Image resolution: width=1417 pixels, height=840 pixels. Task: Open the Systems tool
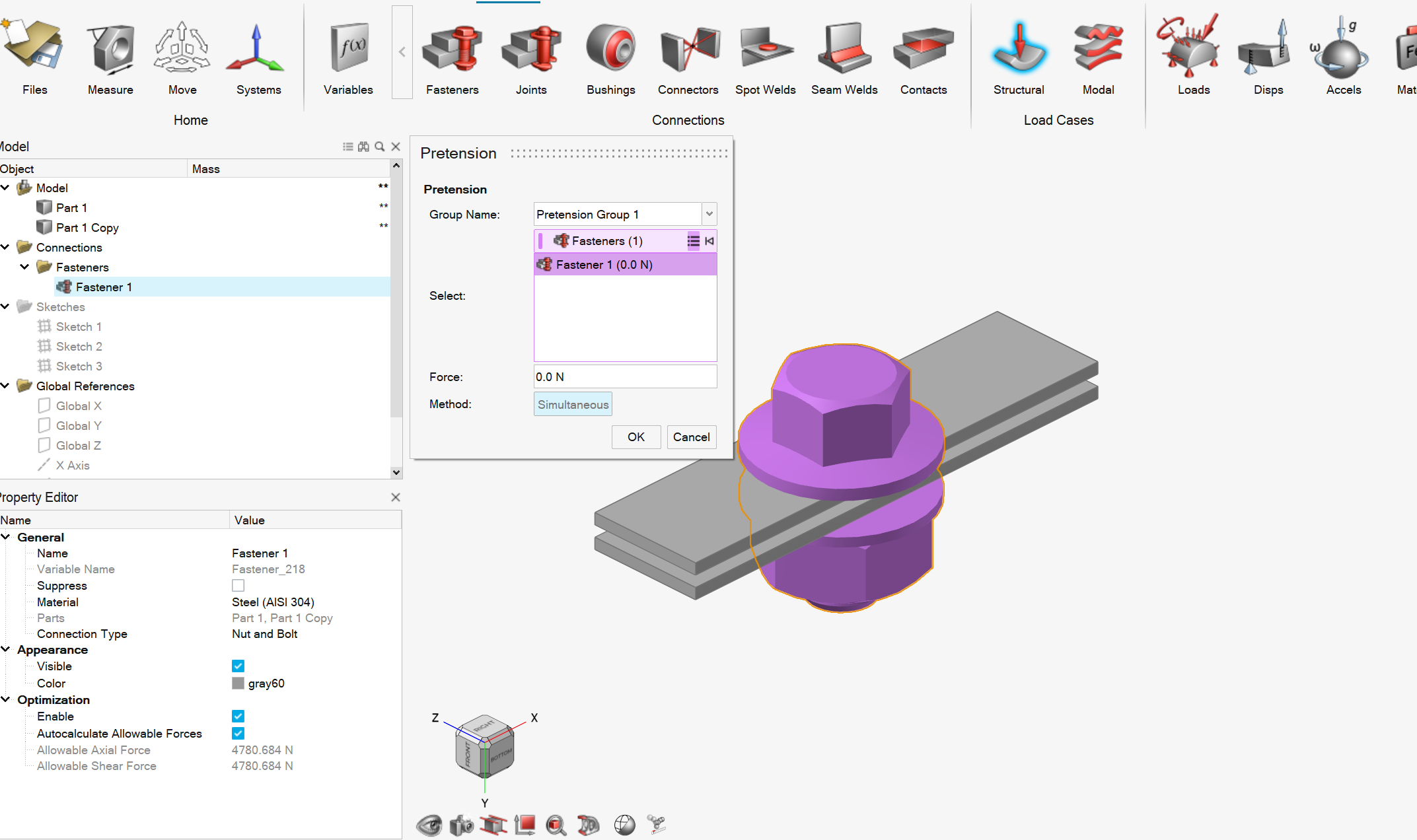click(x=257, y=48)
